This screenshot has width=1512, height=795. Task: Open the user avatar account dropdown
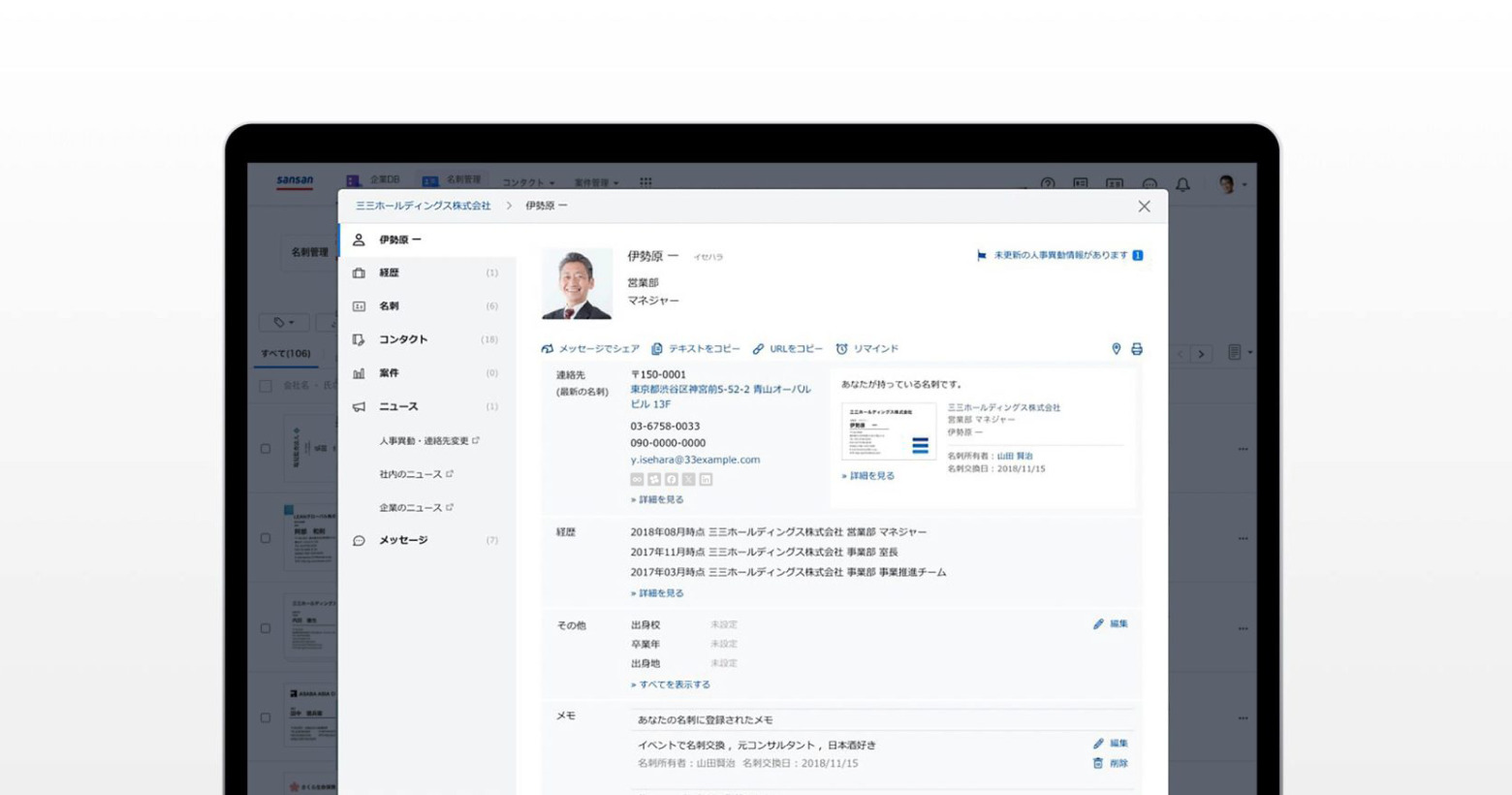coord(1232,184)
